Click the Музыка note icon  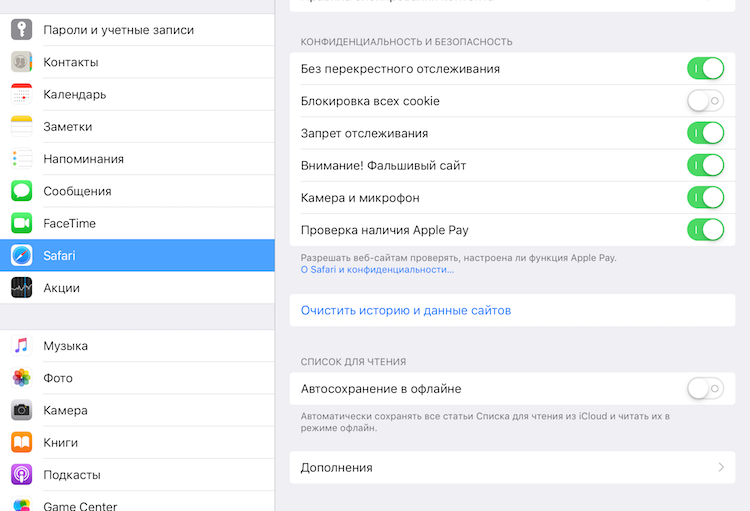tap(22, 345)
